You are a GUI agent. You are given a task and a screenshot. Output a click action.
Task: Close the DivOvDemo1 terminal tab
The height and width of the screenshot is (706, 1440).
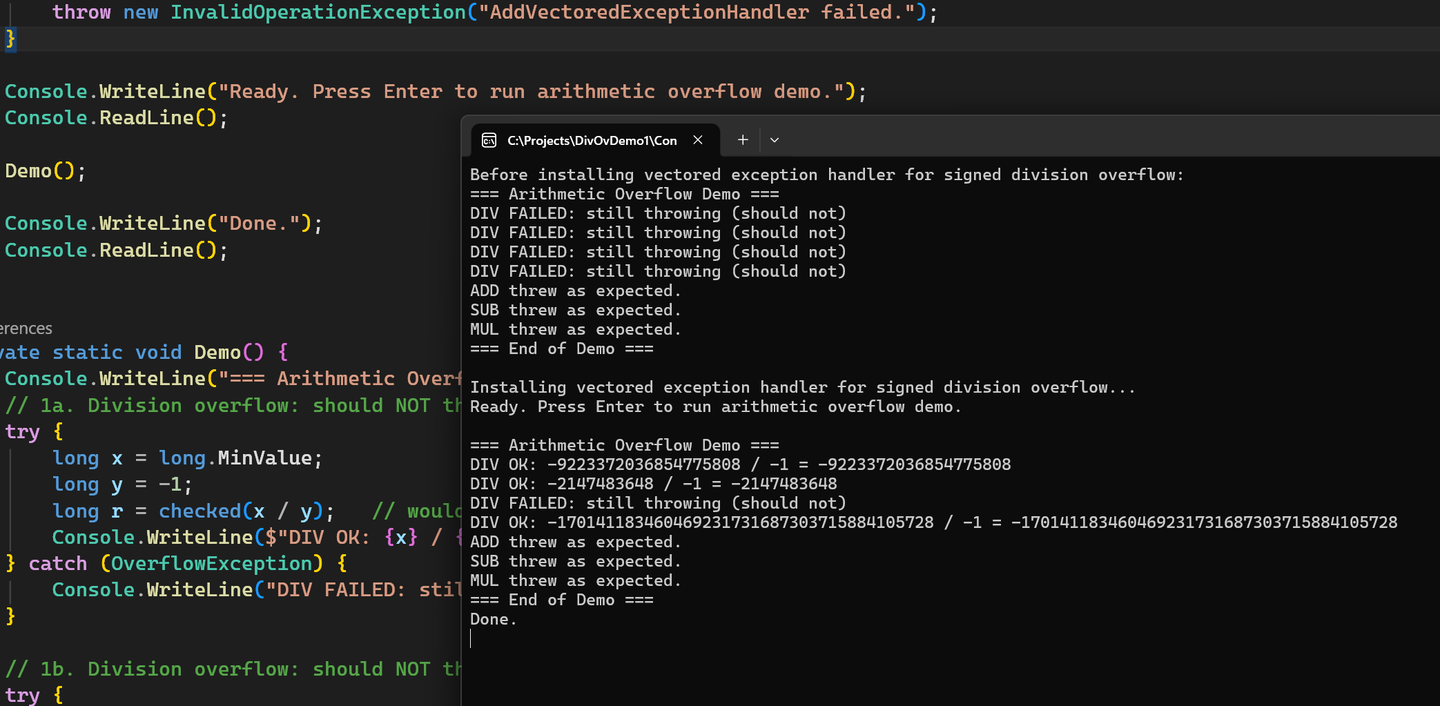698,141
